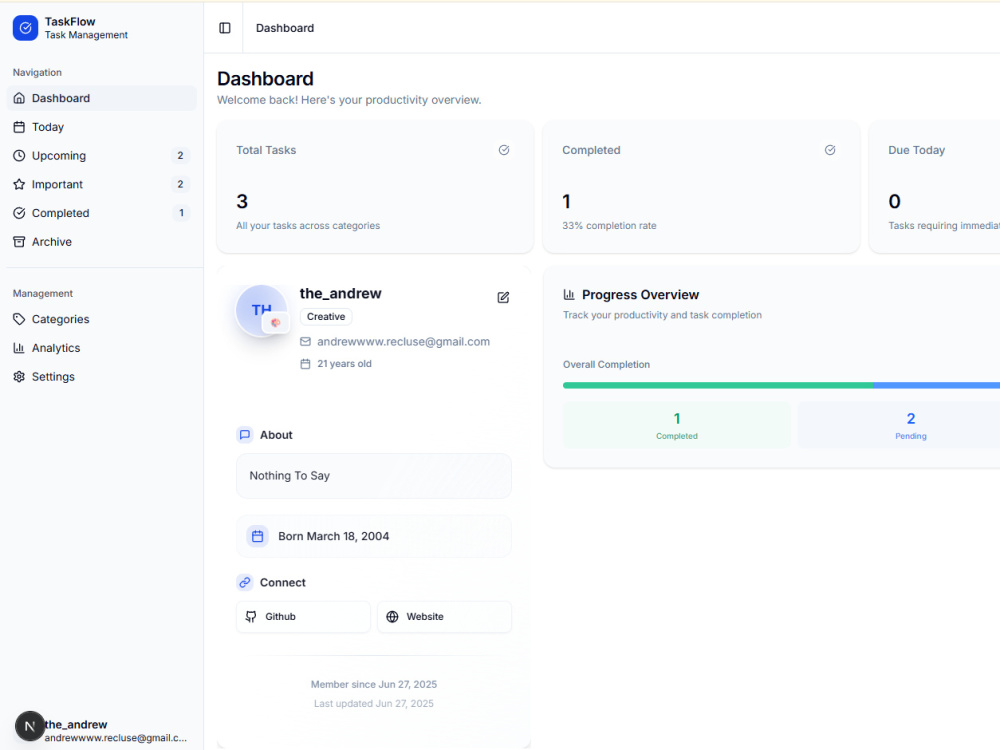The image size is (1000, 750).
Task: Click the Due Today card heading
Action: coord(916,150)
